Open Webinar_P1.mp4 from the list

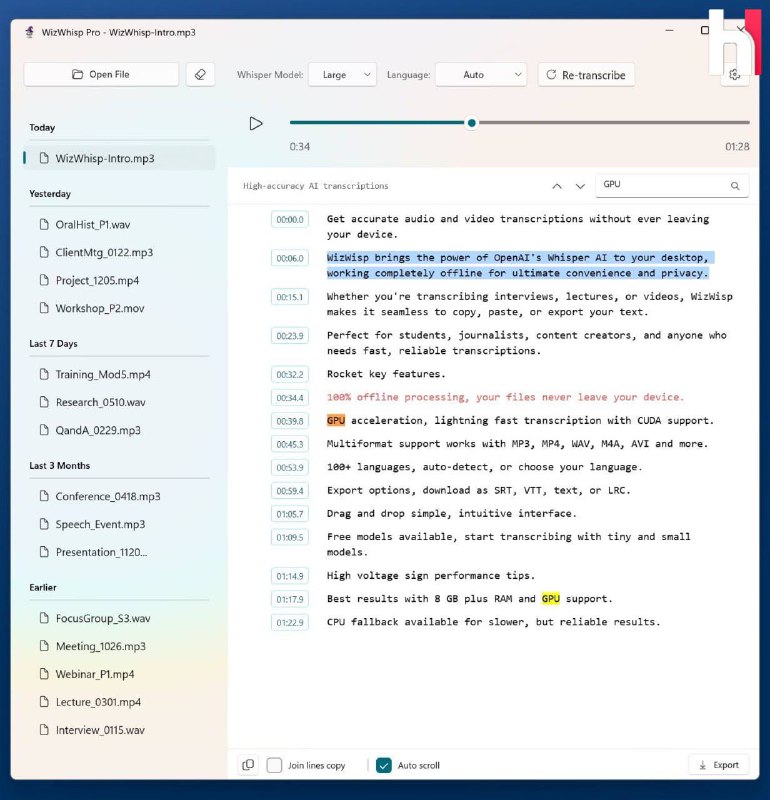[x=119, y=674]
